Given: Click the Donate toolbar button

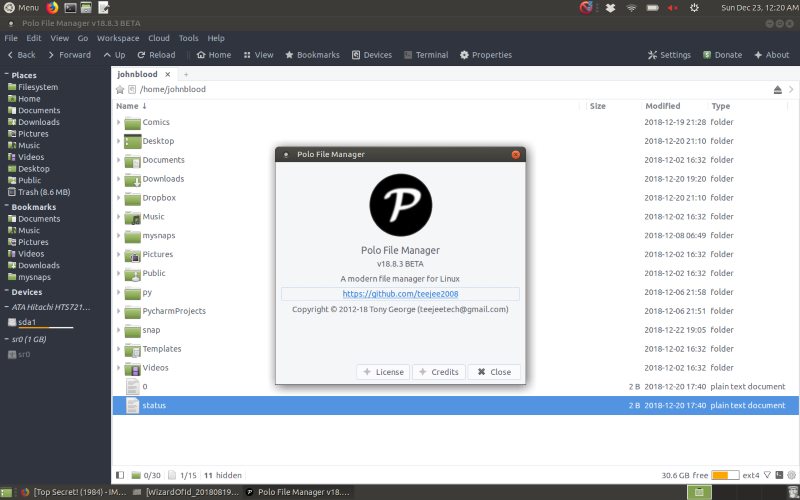Looking at the screenshot, I should pos(722,55).
